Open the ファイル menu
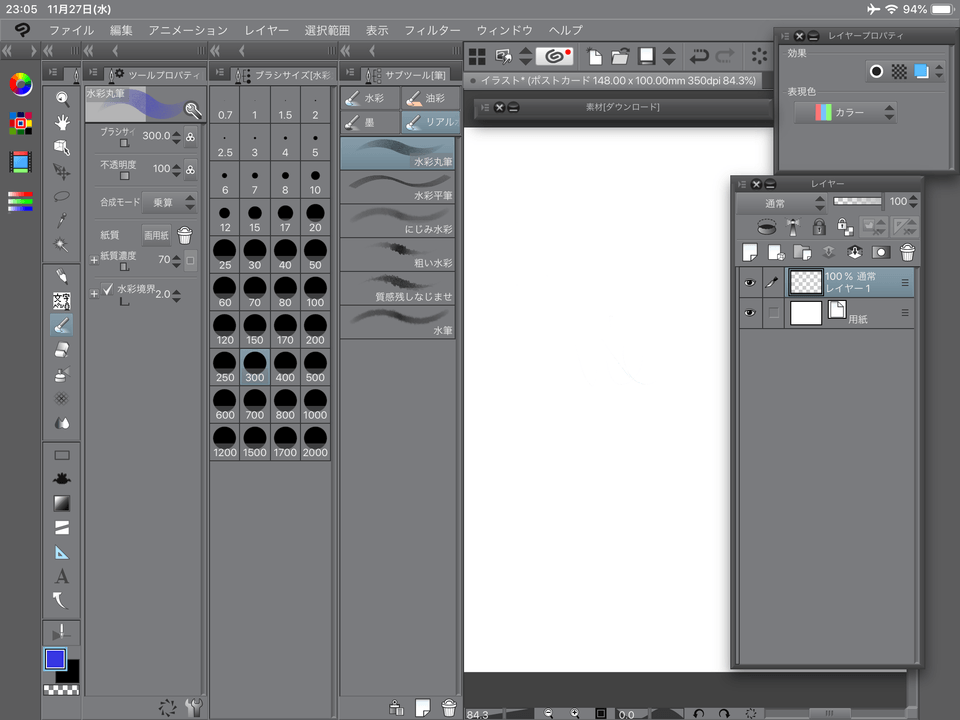Viewport: 960px width, 720px height. [72, 30]
